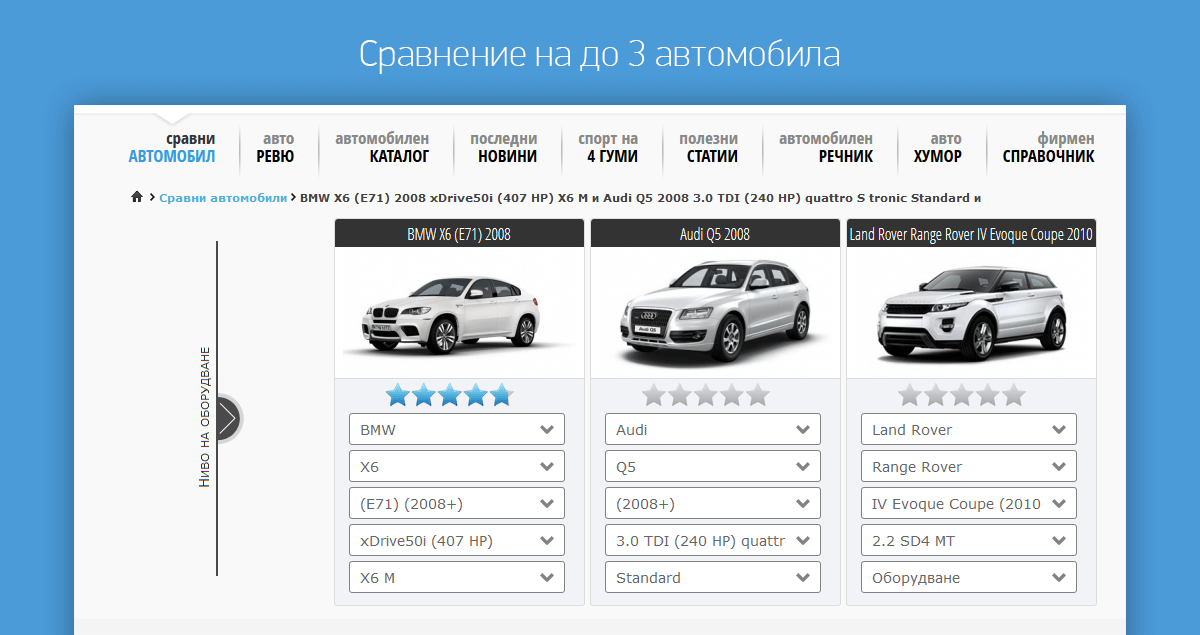This screenshot has width=1200, height=635.
Task: Open the авто РЕВЮ menu item
Action: coord(275,148)
